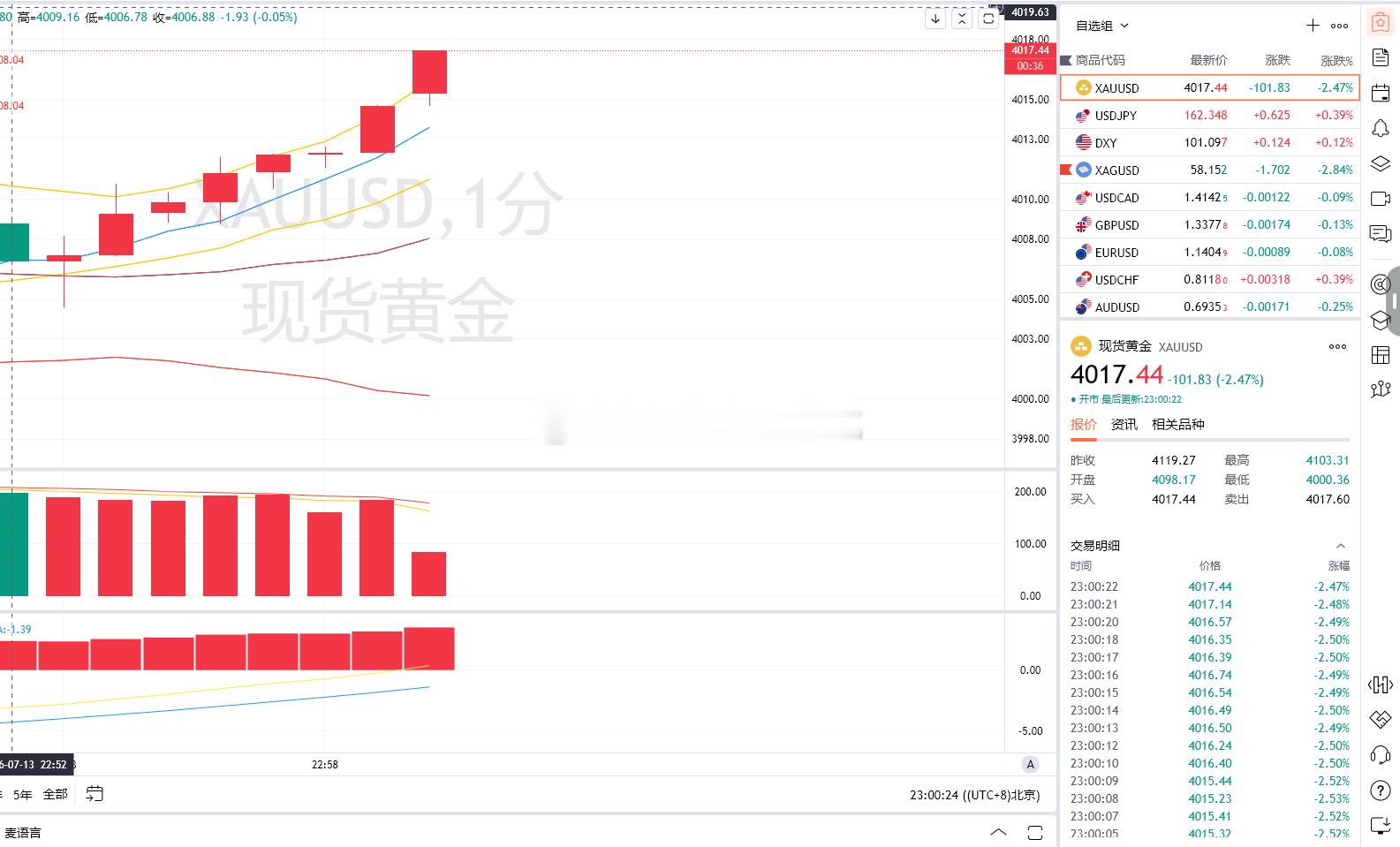Select EURUSD row in watchlist
This screenshot has height=847, width=1400.
click(x=1209, y=252)
